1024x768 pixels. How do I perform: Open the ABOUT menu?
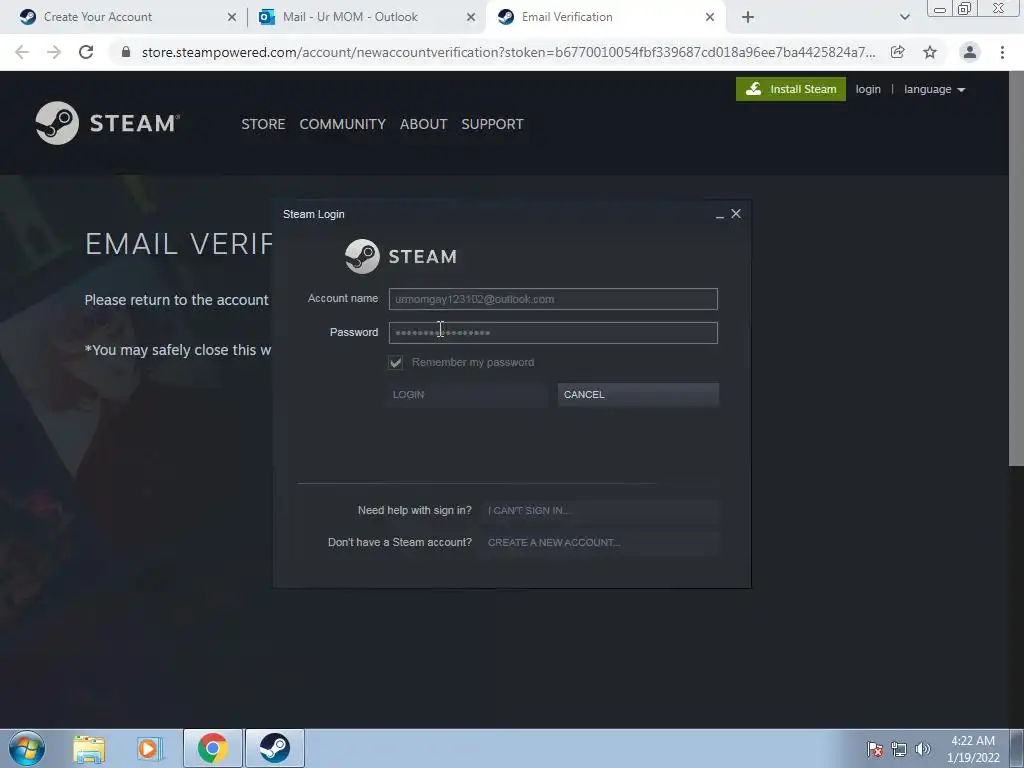(423, 124)
